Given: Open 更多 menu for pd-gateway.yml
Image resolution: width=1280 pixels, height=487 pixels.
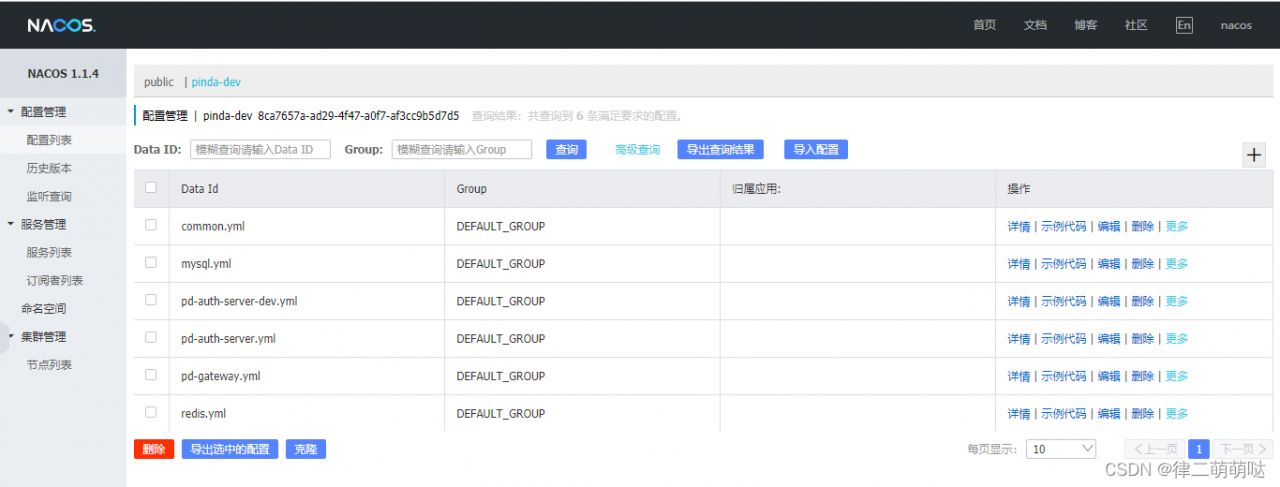Looking at the screenshot, I should click(1177, 376).
